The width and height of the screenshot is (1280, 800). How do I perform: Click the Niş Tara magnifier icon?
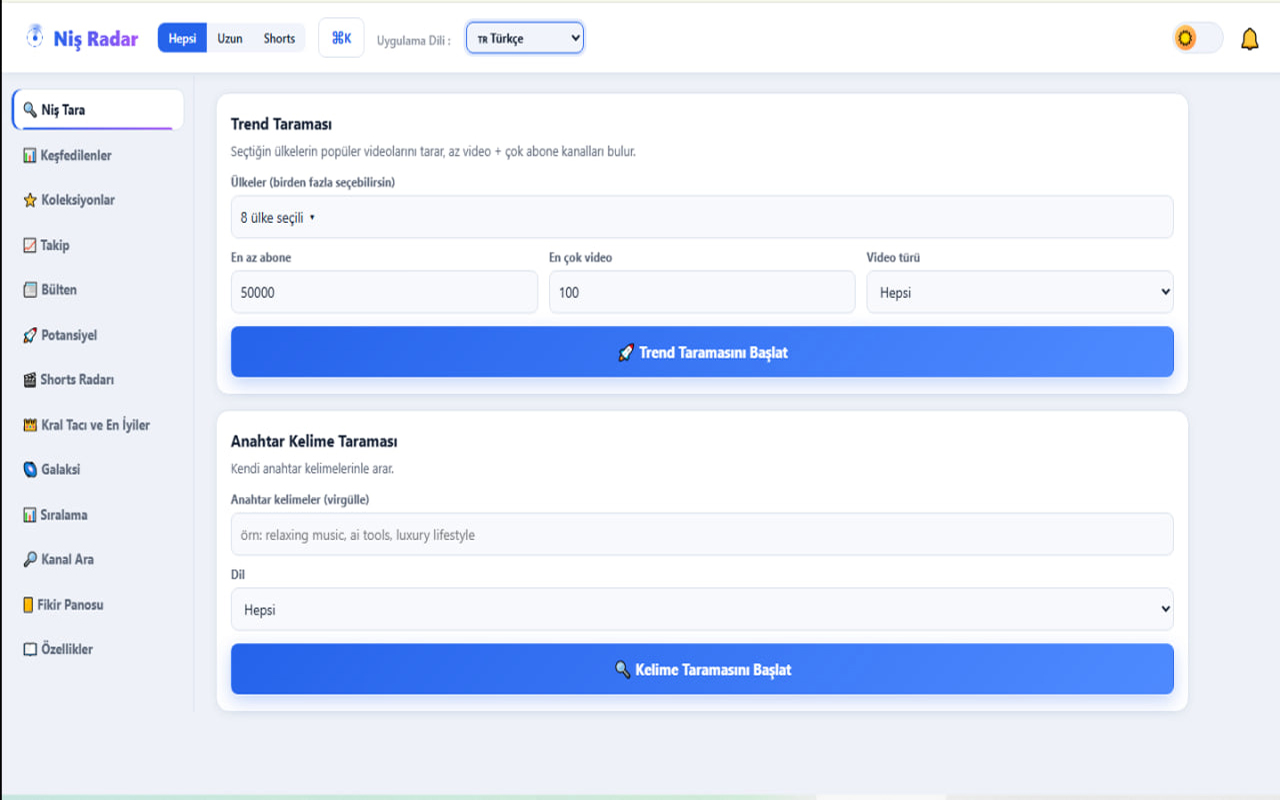point(30,110)
